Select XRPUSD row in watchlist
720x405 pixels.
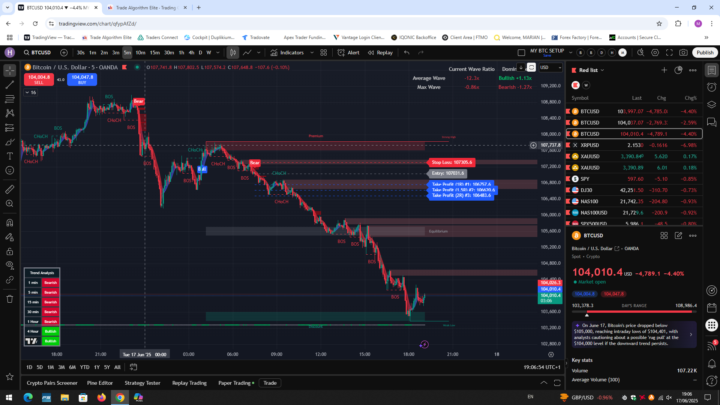pyautogui.click(x=634, y=145)
